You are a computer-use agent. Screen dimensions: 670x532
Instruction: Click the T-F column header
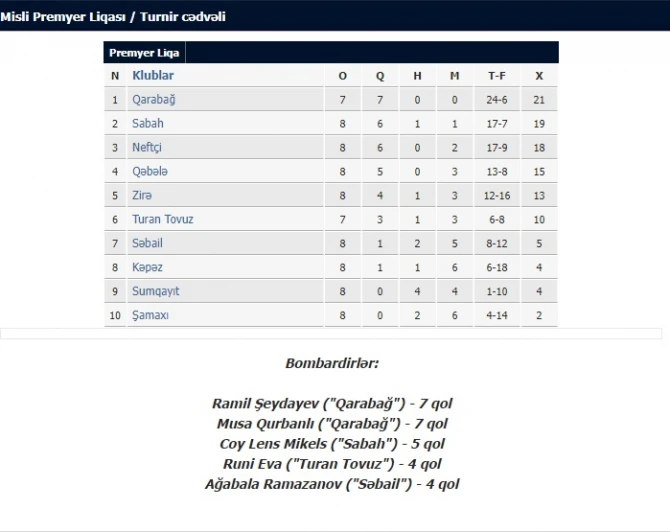coord(497,76)
